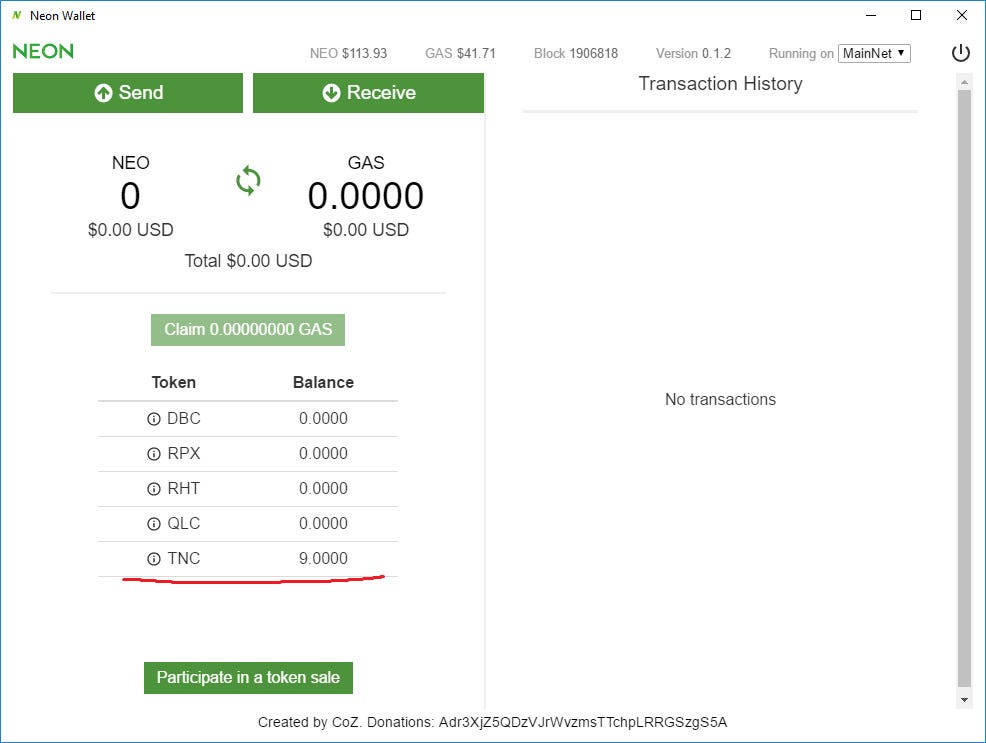Click the upload arrow inside Send button
The width and height of the screenshot is (986, 743).
[x=104, y=92]
